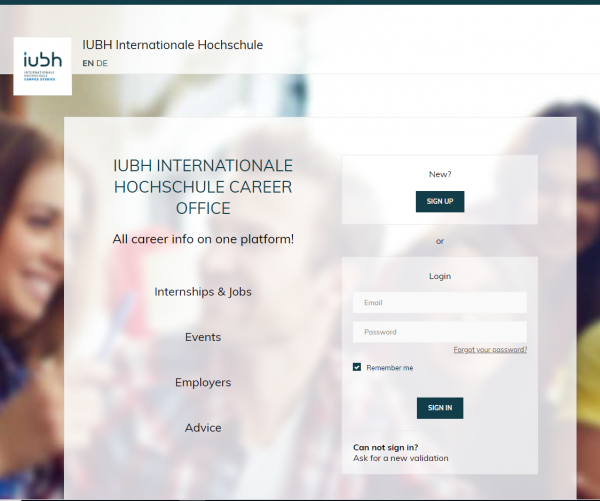Select the Events text
Screen dimensions: 600x501
coord(203,337)
